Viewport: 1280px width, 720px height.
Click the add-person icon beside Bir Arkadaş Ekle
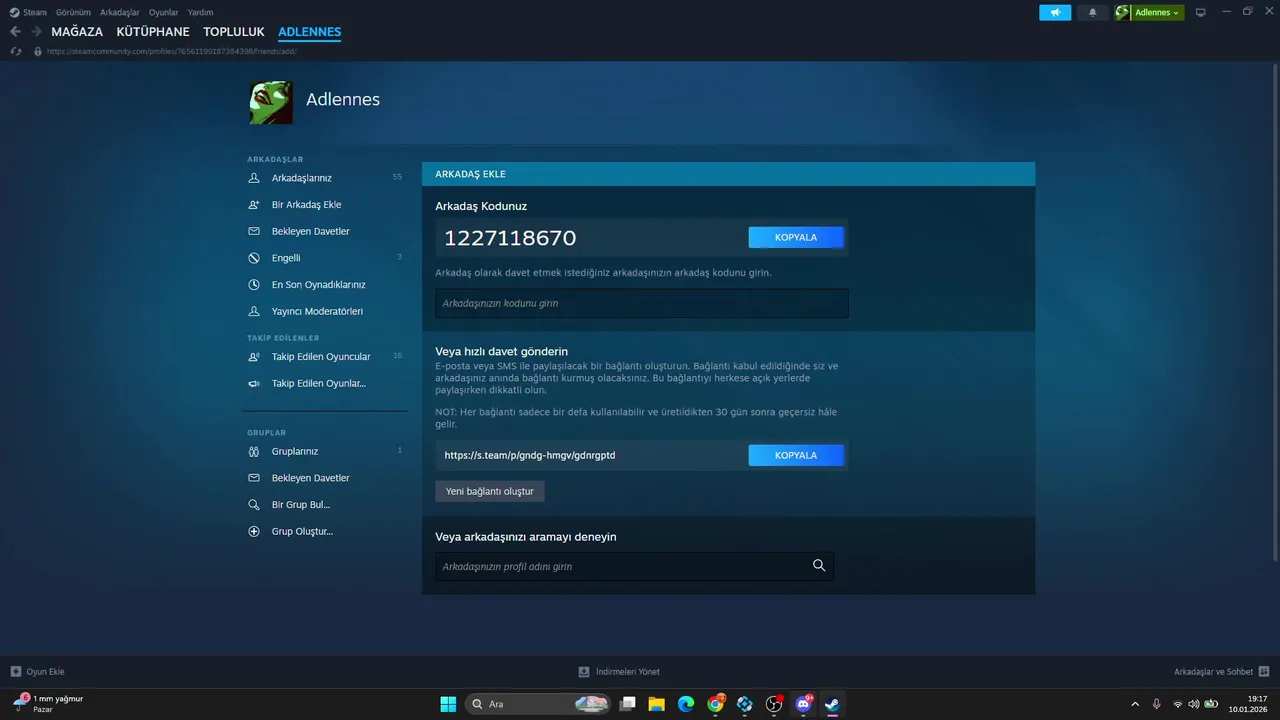point(254,204)
